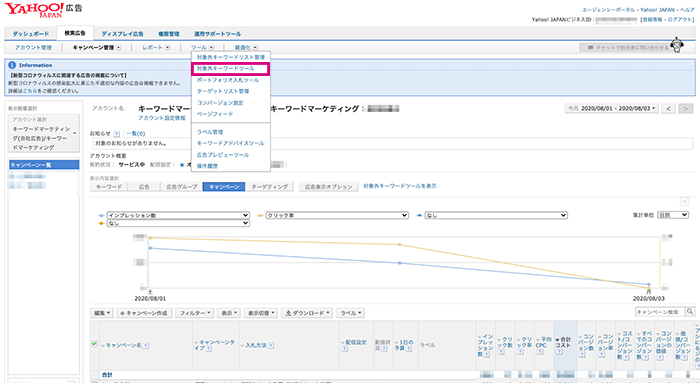Open the クリック率 graph metric dropdown
This screenshot has height=384, width=700.
tap(337, 215)
